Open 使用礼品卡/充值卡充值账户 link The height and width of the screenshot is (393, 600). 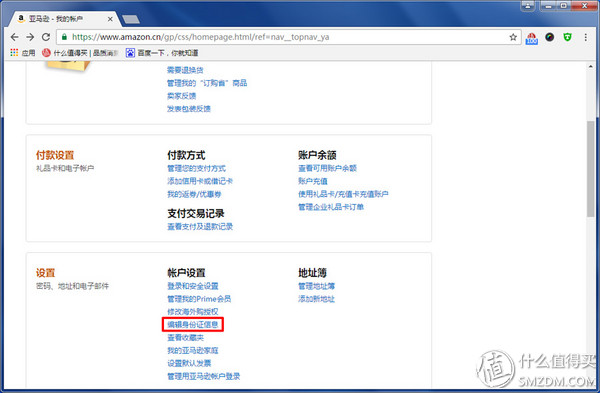click(343, 194)
